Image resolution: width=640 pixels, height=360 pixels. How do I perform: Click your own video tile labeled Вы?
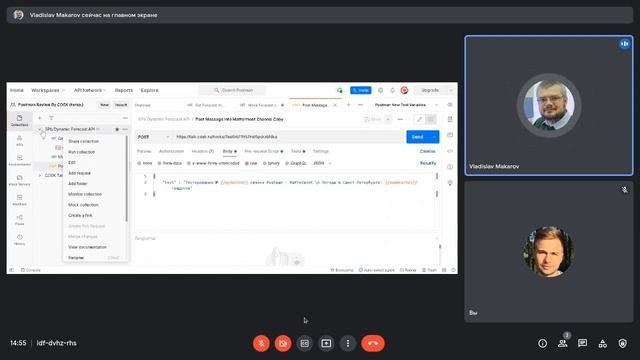tap(549, 252)
